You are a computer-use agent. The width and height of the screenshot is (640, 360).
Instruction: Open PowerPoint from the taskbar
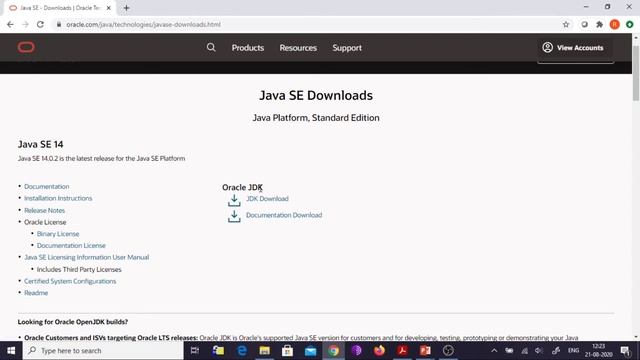tap(425, 351)
